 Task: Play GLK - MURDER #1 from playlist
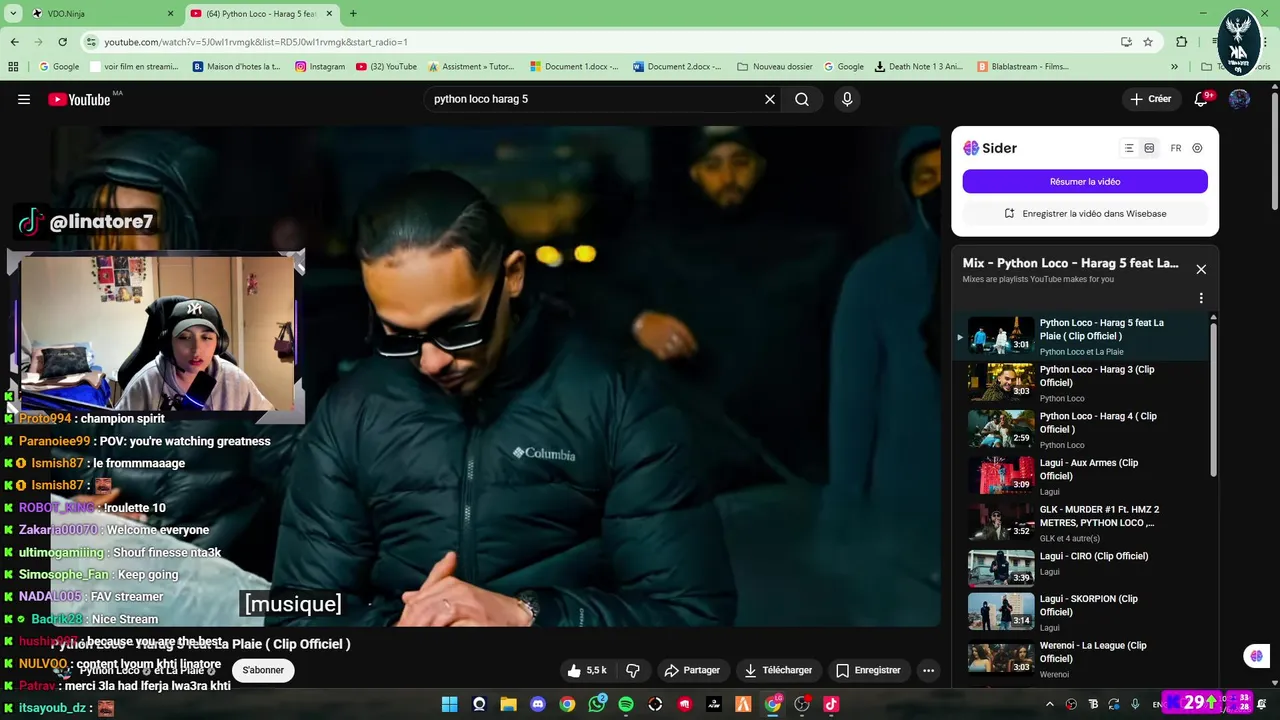[1080, 523]
